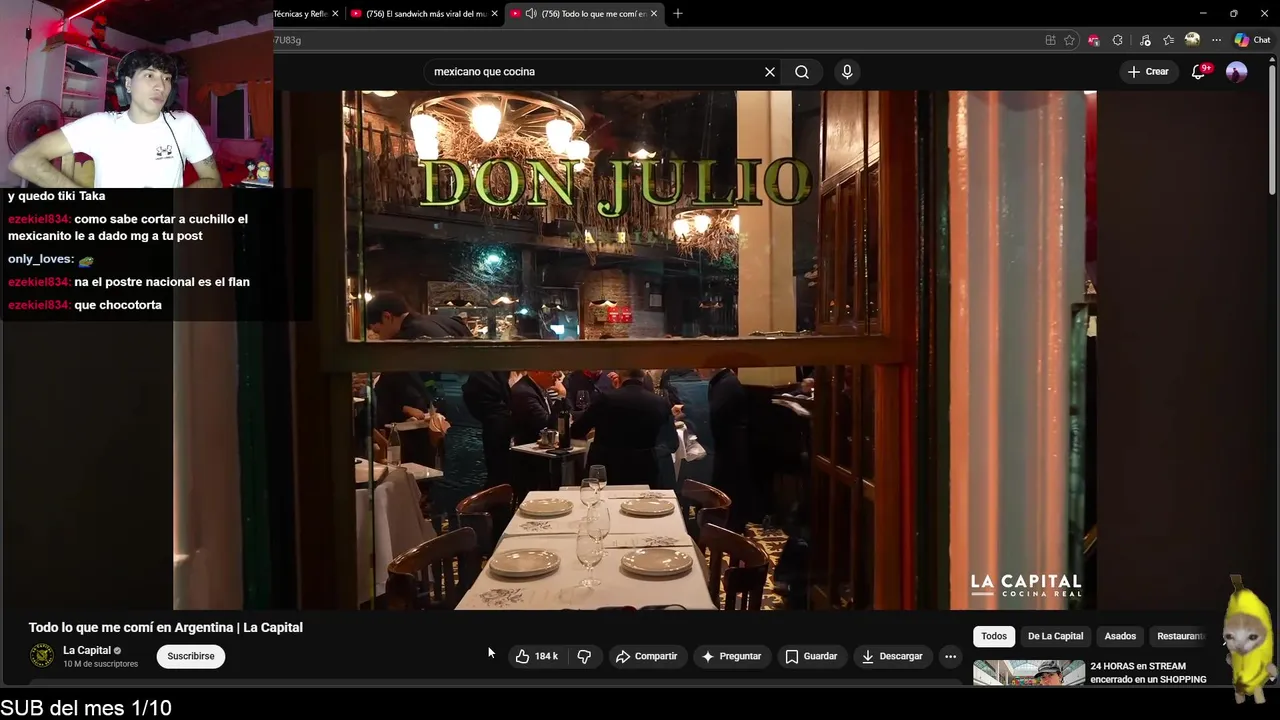Close the 'Todo lo que me comí' tab

pos(654,13)
